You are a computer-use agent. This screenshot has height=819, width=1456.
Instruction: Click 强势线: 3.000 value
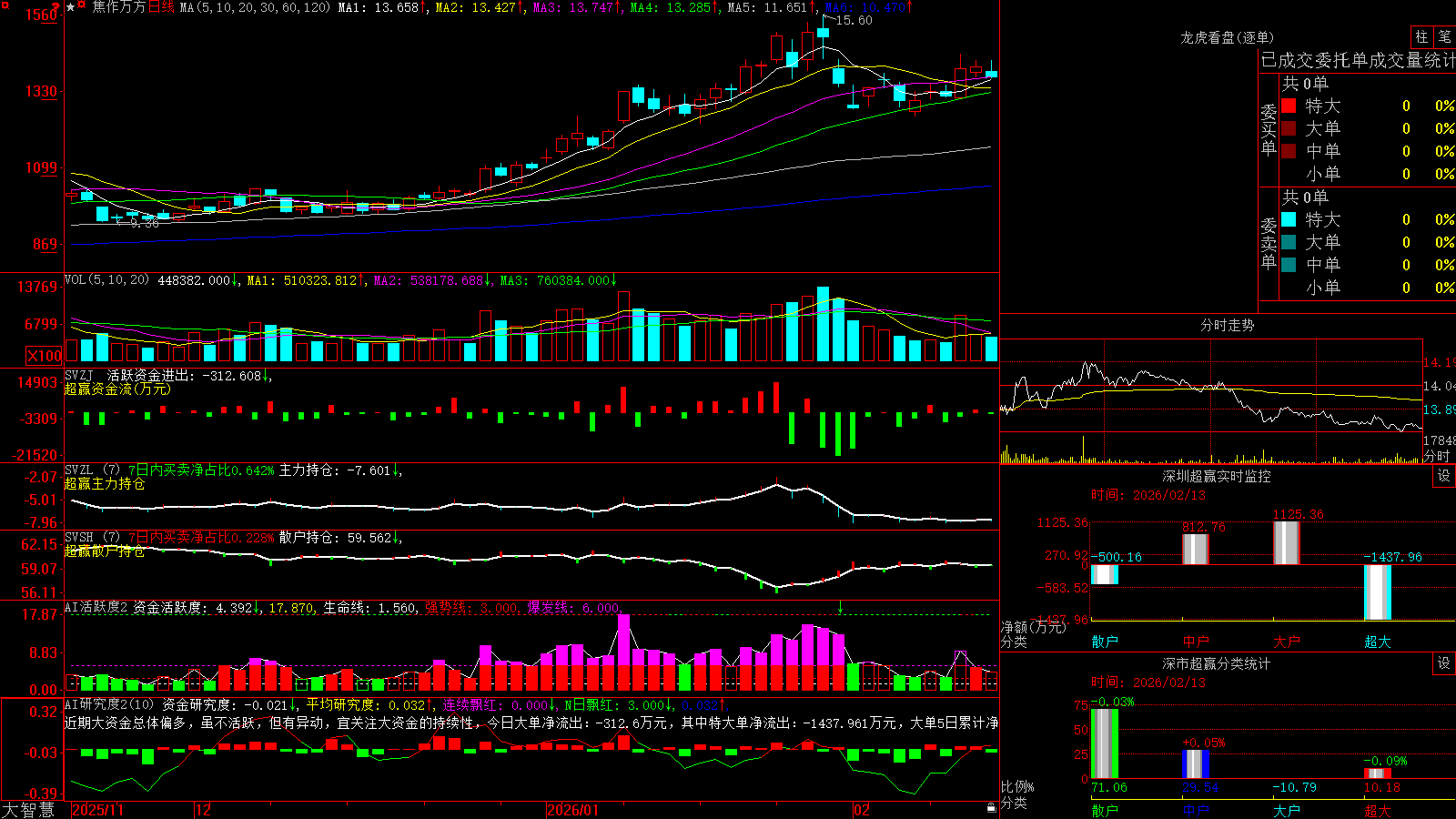pyautogui.click(x=471, y=607)
